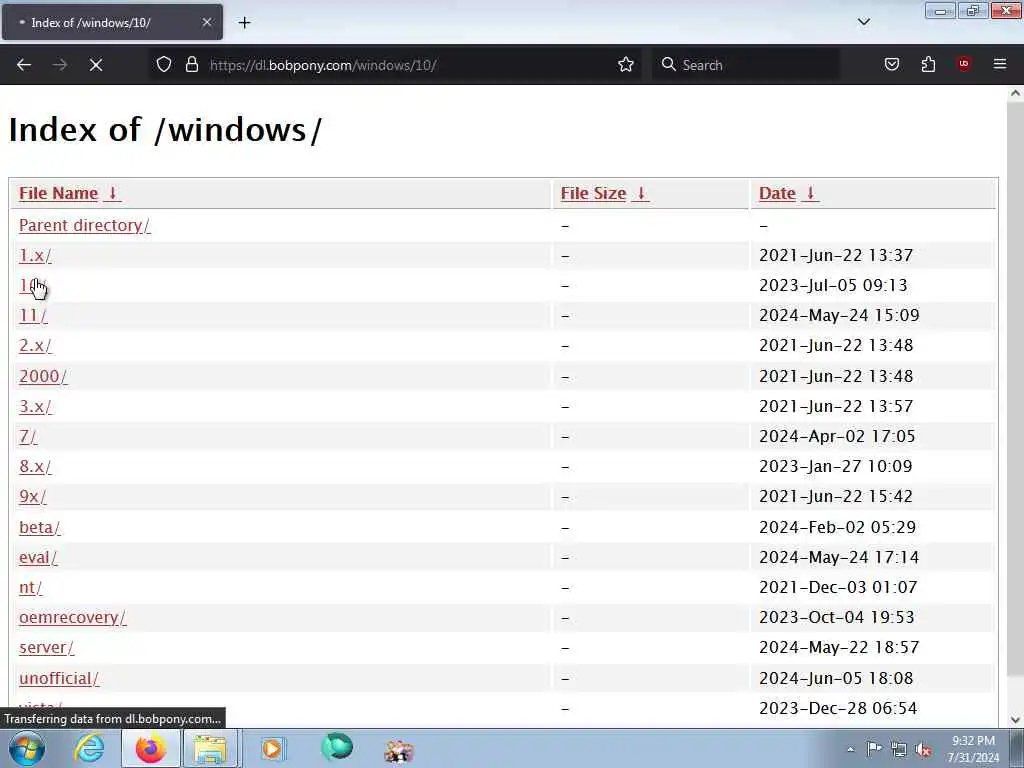
Task: Open the taskbar clock 9:32 PM
Action: (x=973, y=749)
